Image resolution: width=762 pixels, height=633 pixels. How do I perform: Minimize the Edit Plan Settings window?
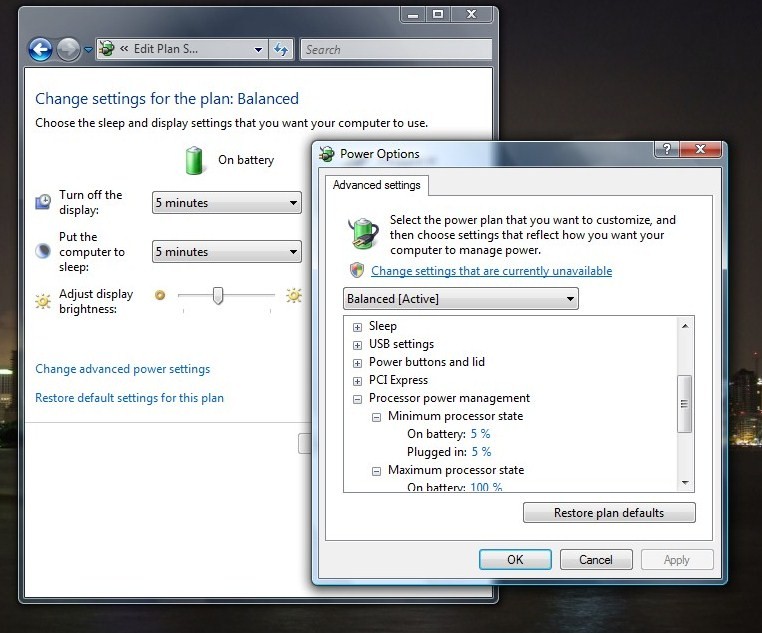[413, 15]
